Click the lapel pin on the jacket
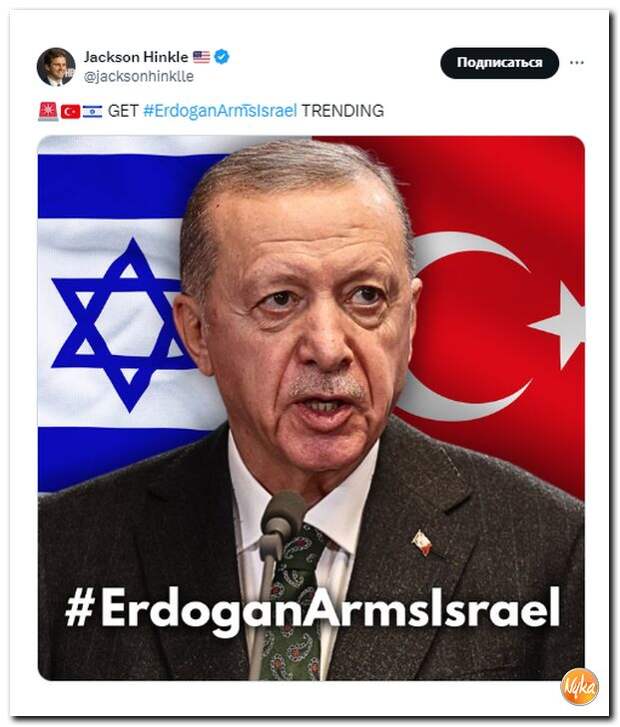 422,542
